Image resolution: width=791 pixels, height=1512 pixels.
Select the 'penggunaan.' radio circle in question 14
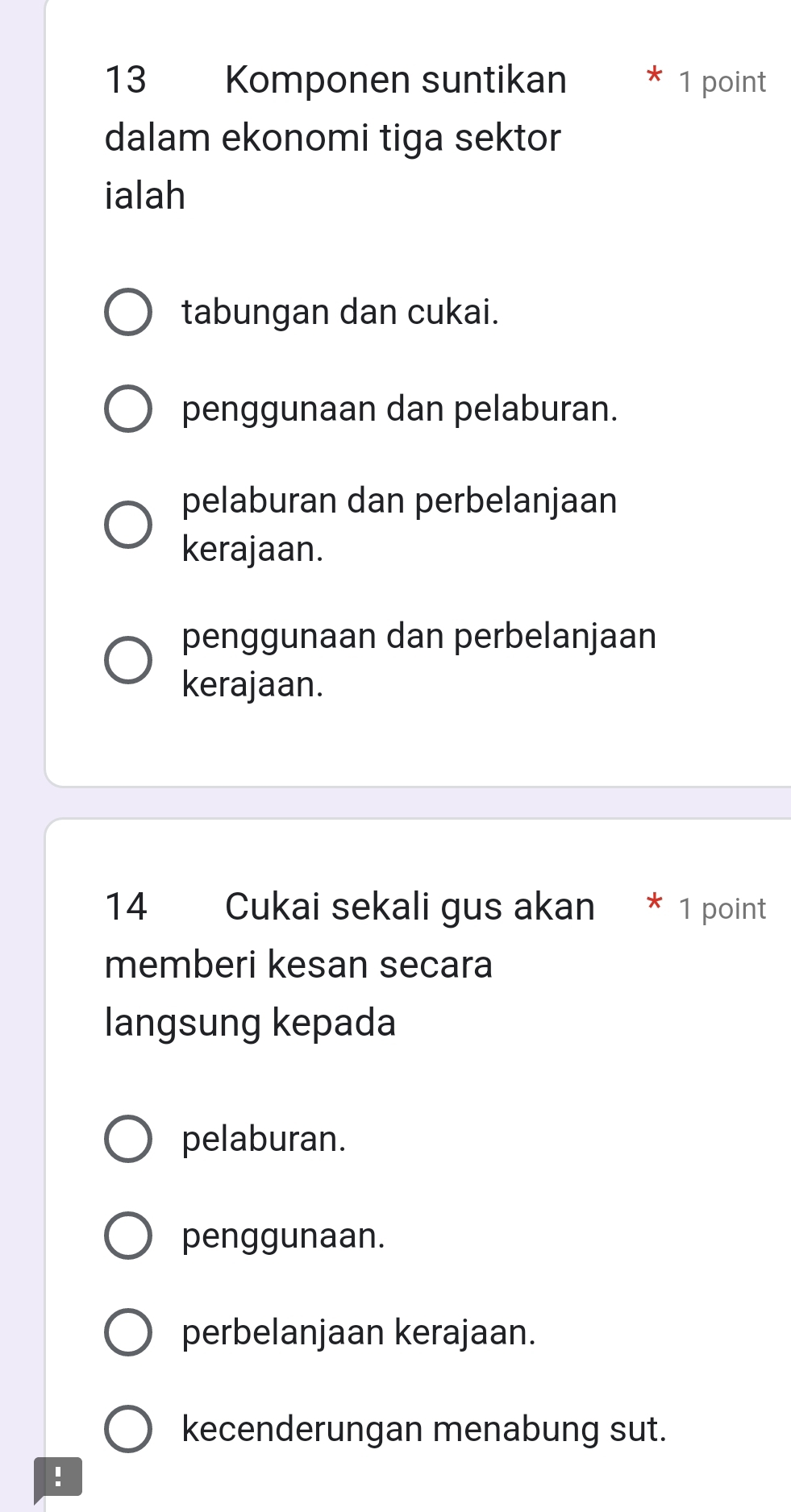[x=127, y=1236]
